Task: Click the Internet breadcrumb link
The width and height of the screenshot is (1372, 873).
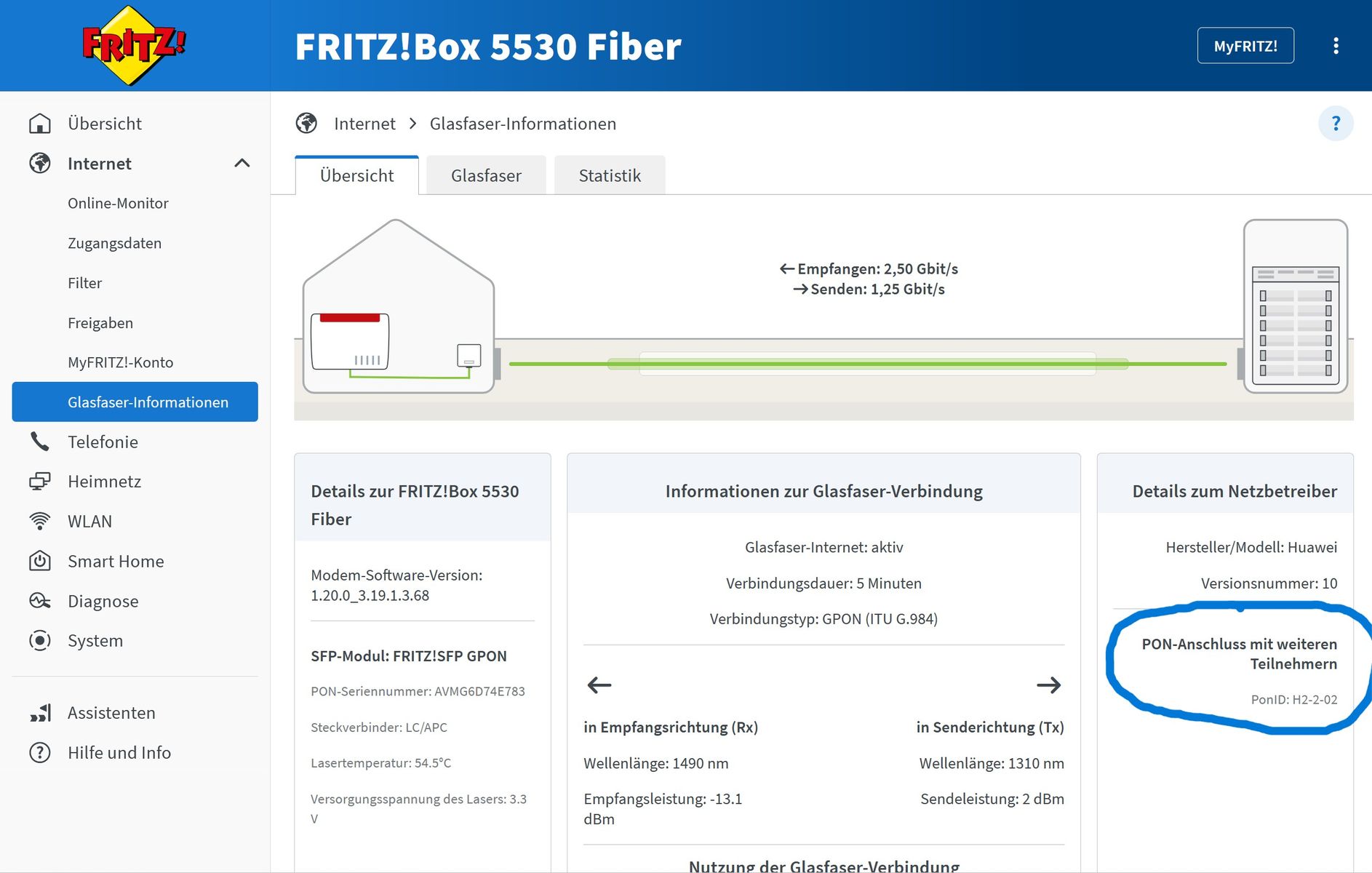Action: coord(364,124)
